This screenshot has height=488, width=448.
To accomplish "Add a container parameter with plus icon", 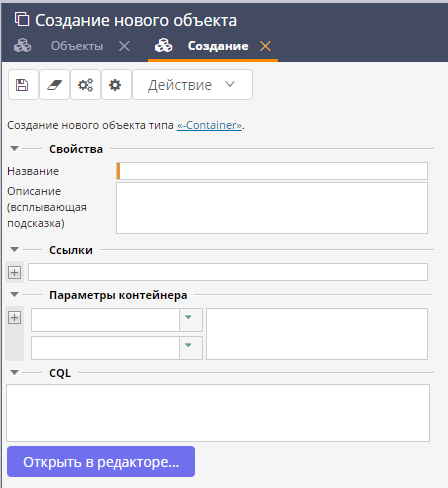I will (x=14, y=317).
